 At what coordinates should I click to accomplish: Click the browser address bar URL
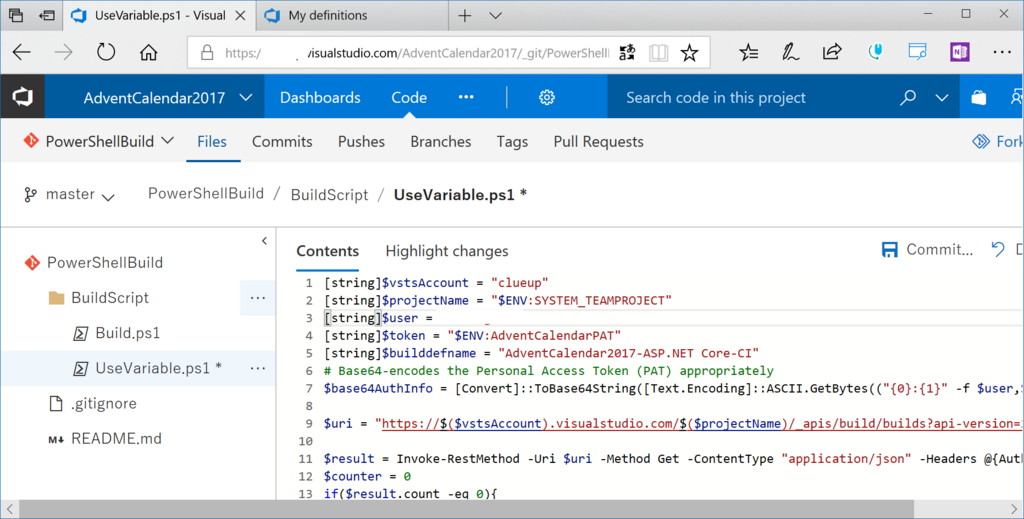(x=417, y=53)
